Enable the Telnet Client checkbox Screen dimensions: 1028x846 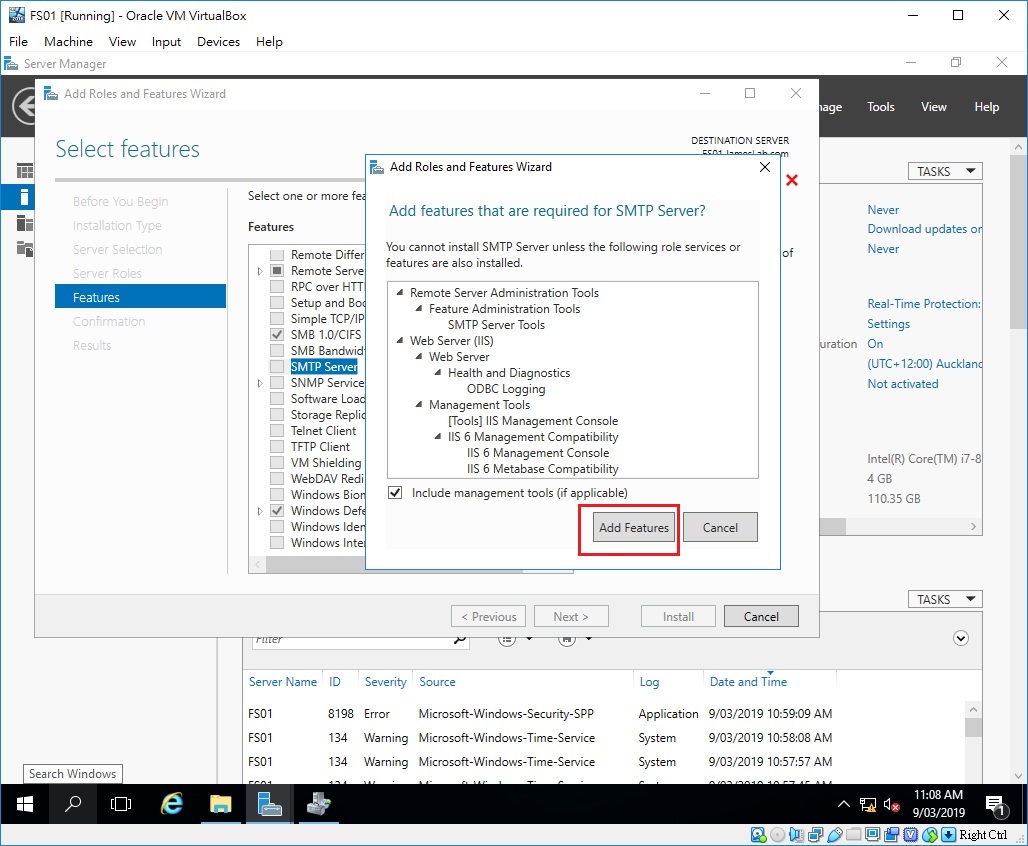(277, 430)
